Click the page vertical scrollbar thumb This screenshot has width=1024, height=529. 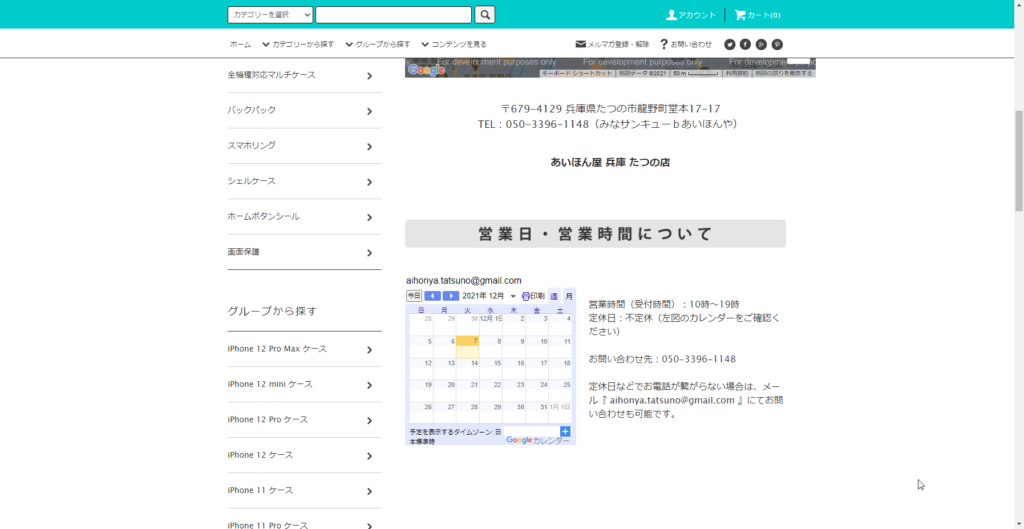(1019, 161)
